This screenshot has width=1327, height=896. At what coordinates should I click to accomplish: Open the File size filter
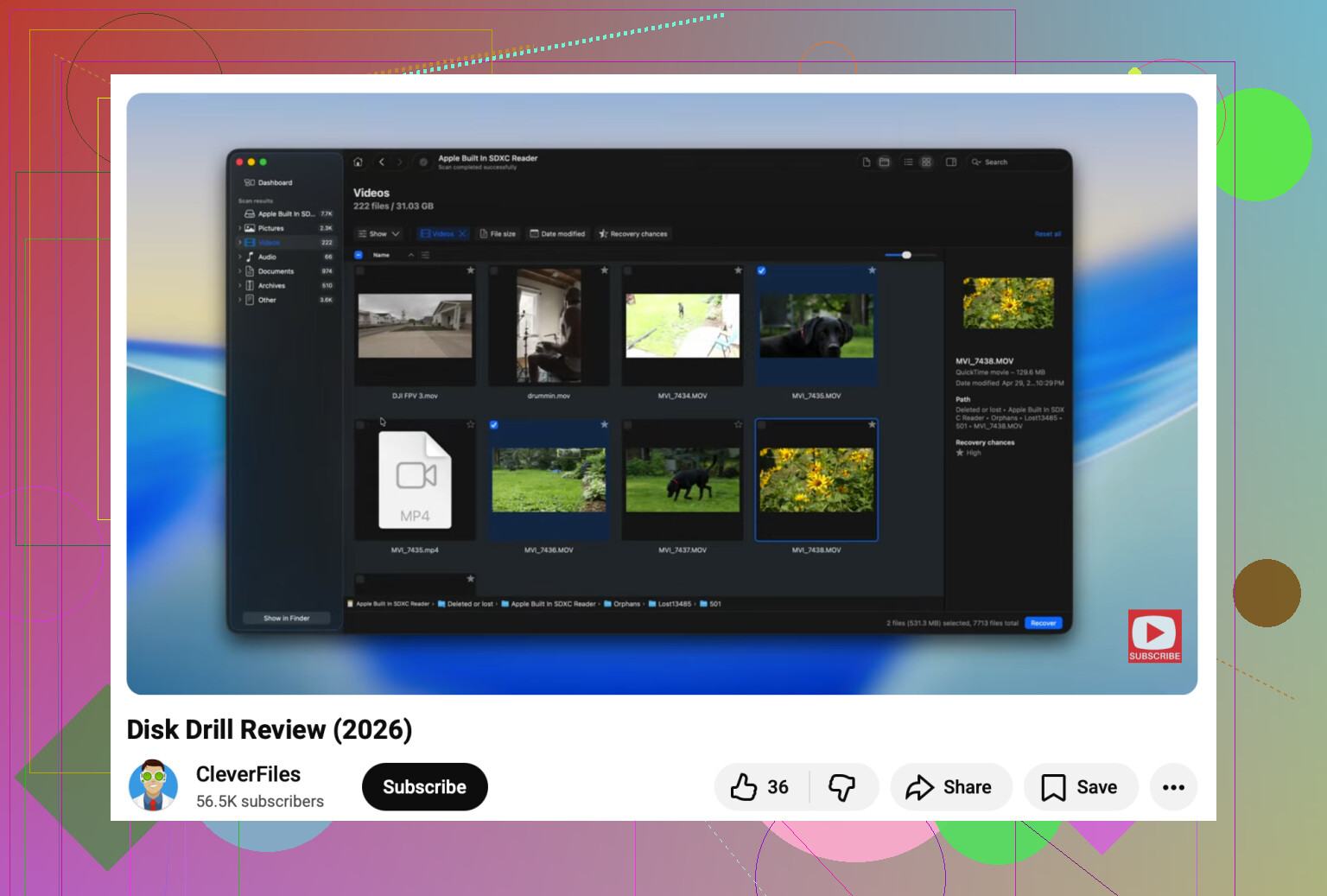[498, 234]
